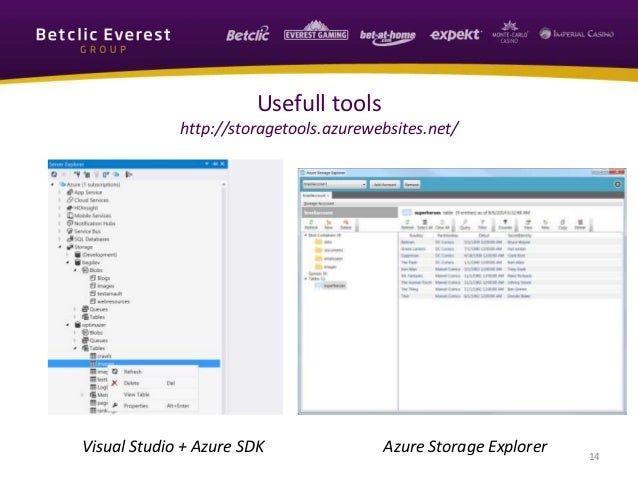Screen dimensions: 638x479
Task: Open the settings gear in Azure Storage Explorer
Action: pos(618,184)
